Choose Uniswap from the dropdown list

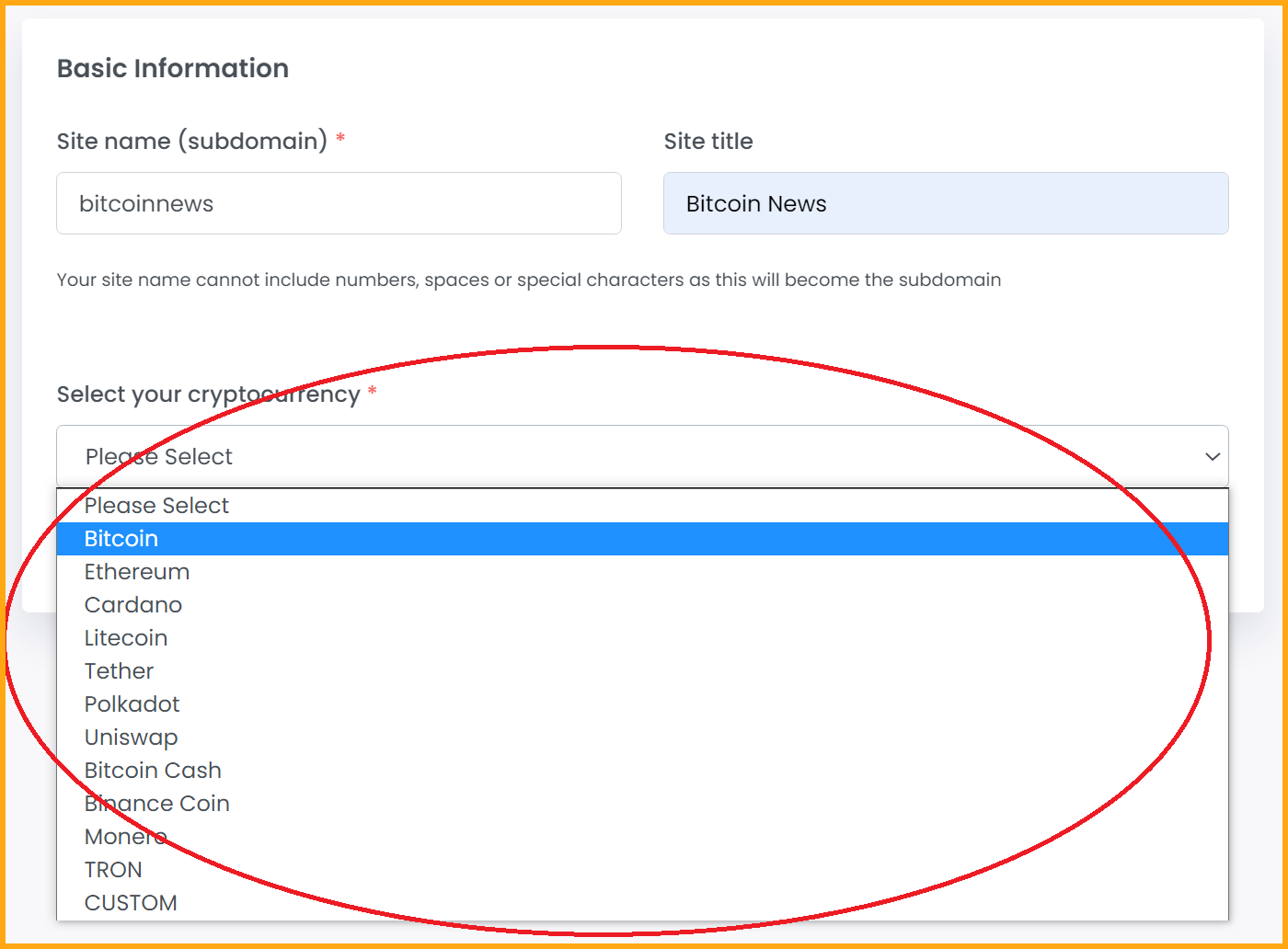[x=642, y=737]
